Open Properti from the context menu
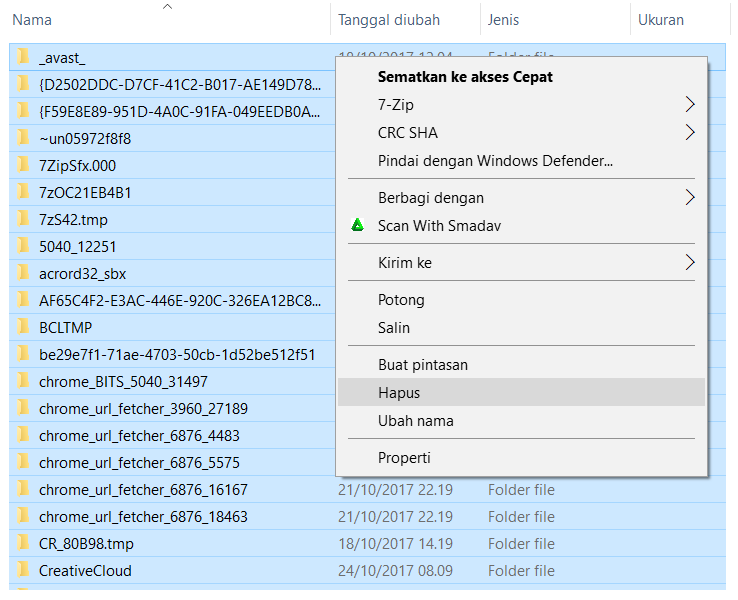The image size is (738, 600). [404, 458]
